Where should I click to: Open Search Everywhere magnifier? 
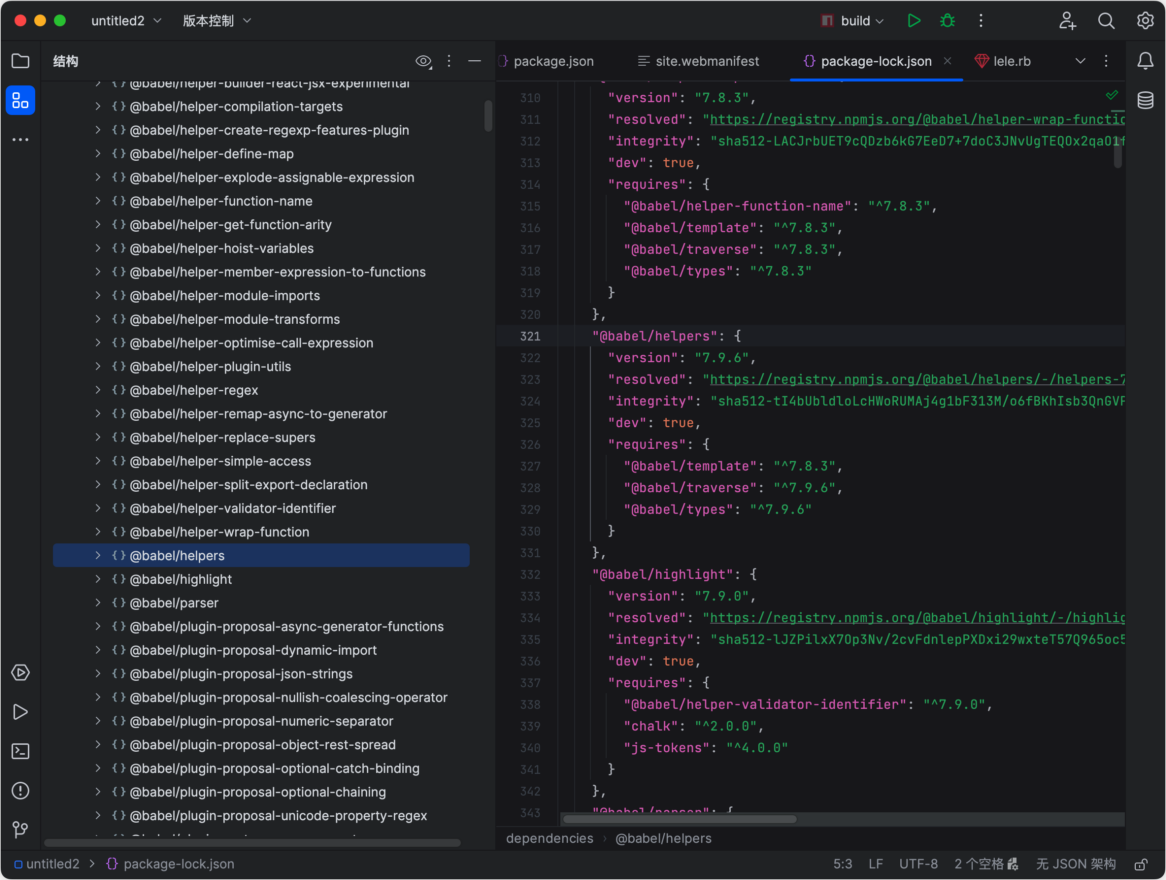1107,21
